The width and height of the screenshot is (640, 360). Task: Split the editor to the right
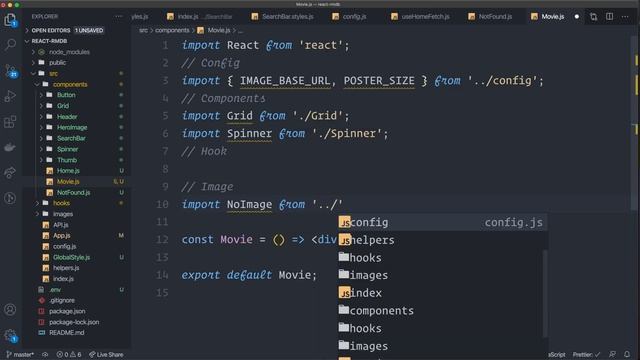[609, 17]
